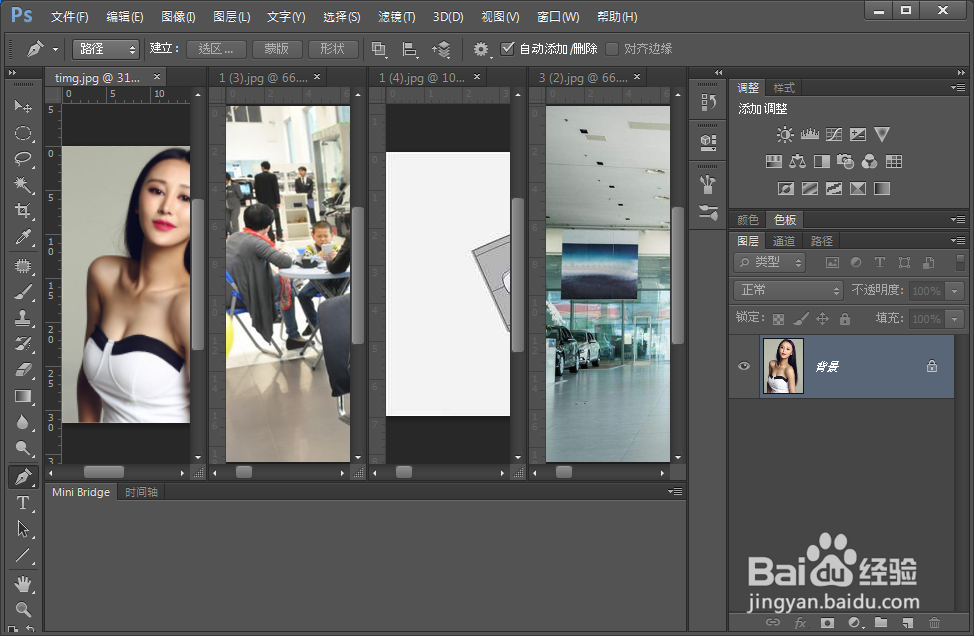The height and width of the screenshot is (636, 974).
Task: Click the Selection make button
Action: coord(216,49)
